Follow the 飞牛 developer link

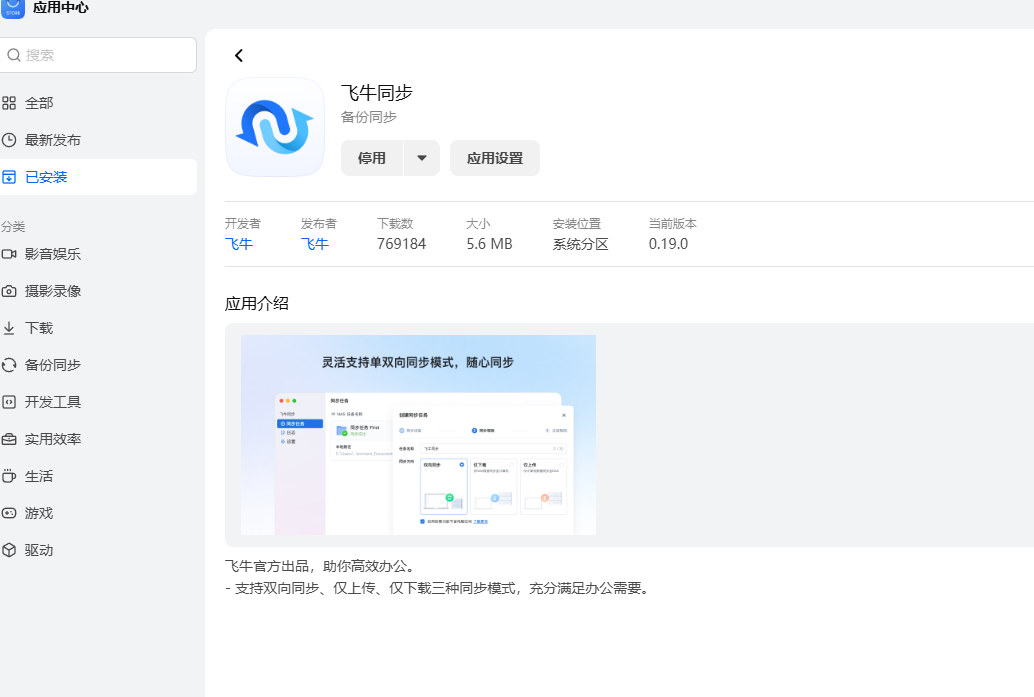tap(239, 244)
